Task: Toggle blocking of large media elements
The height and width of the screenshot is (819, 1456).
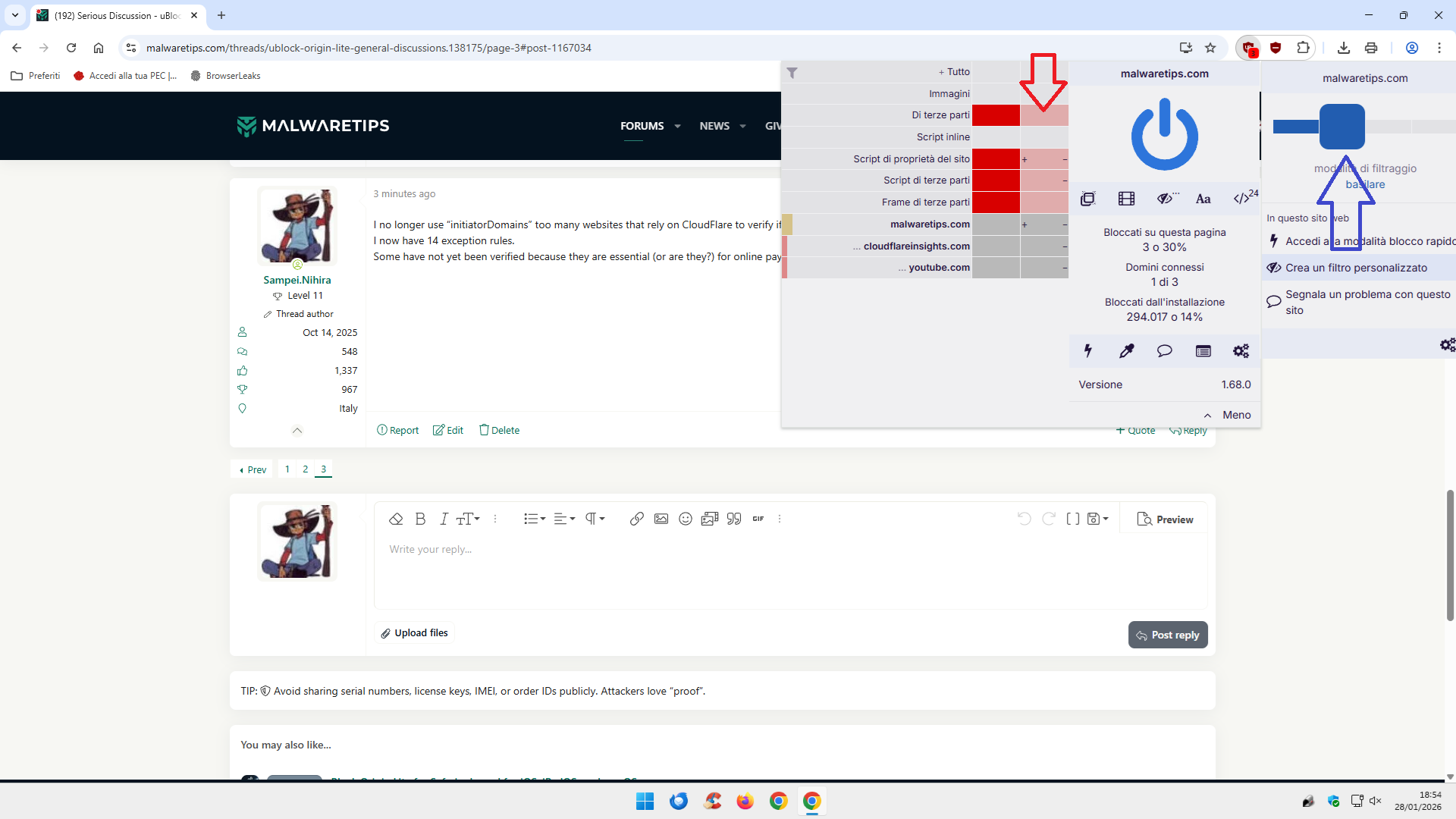Action: [1126, 199]
